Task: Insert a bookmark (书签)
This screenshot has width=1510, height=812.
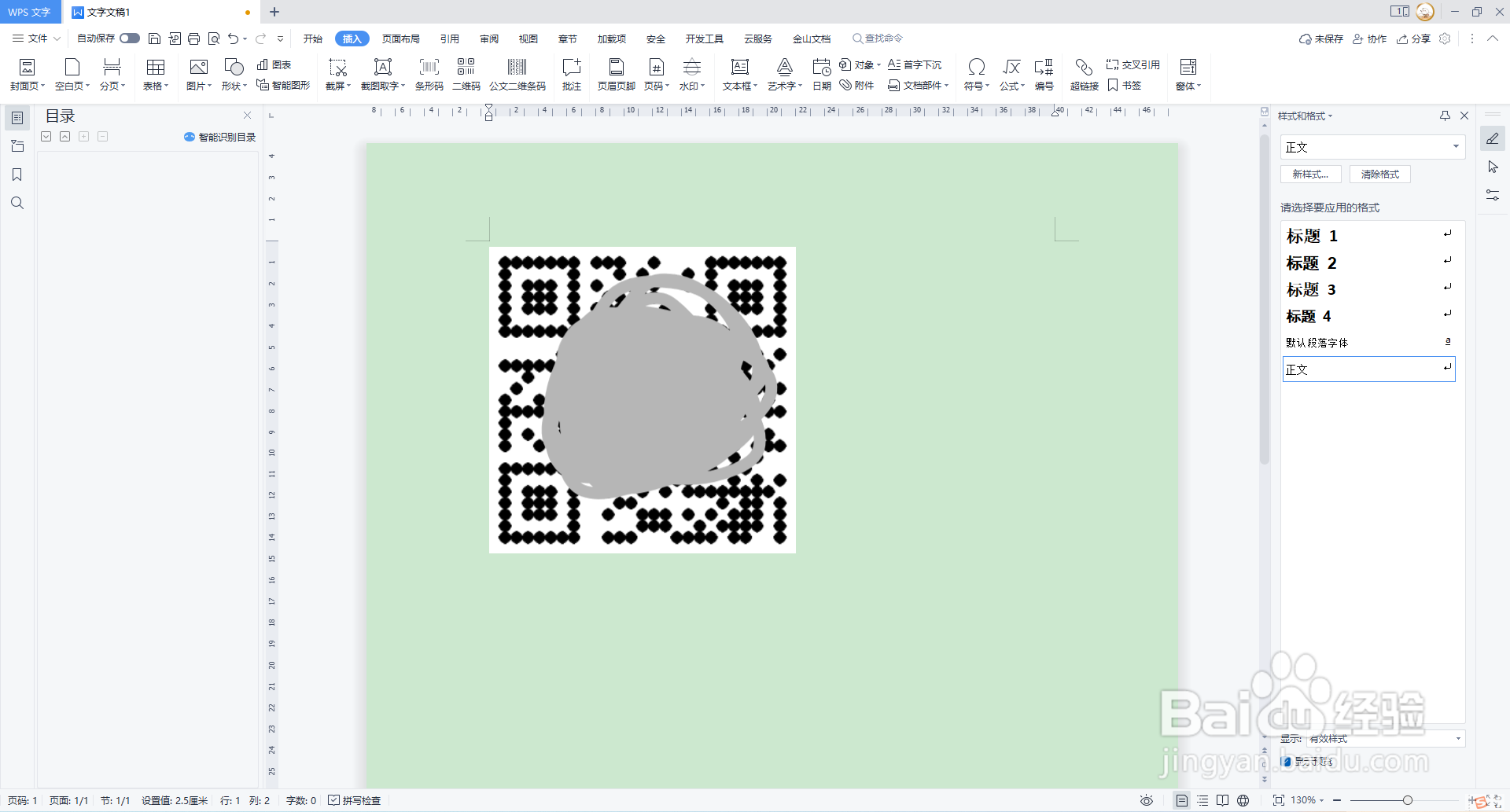Action: (1125, 85)
